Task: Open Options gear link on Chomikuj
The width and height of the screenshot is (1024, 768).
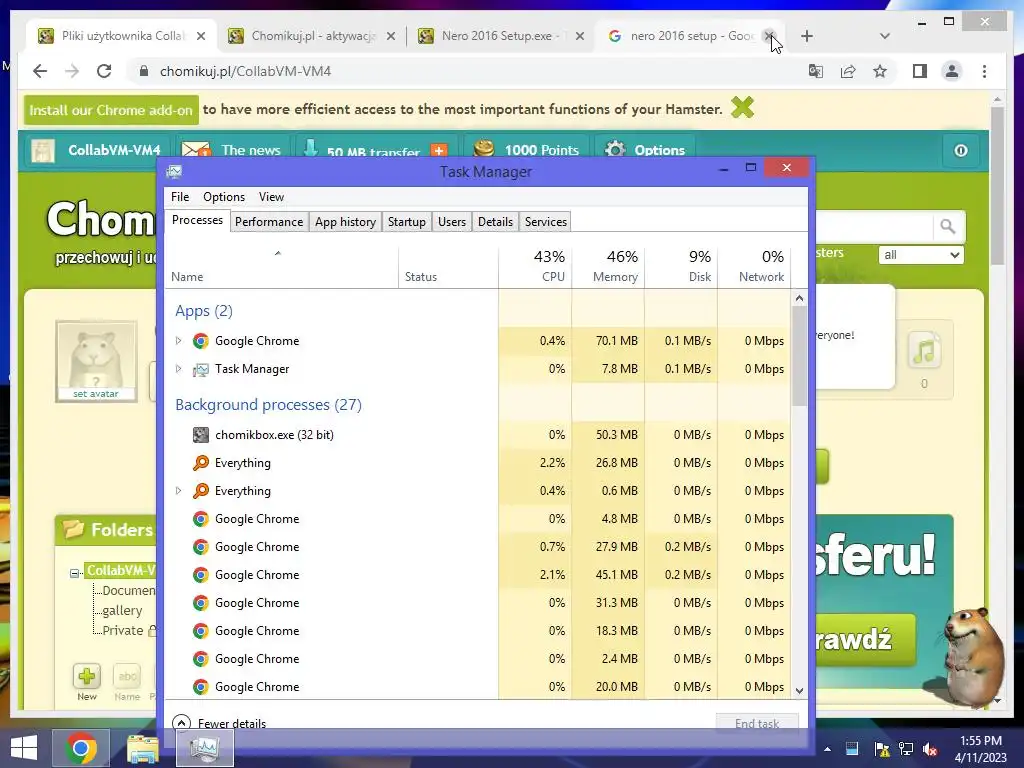Action: [x=644, y=150]
